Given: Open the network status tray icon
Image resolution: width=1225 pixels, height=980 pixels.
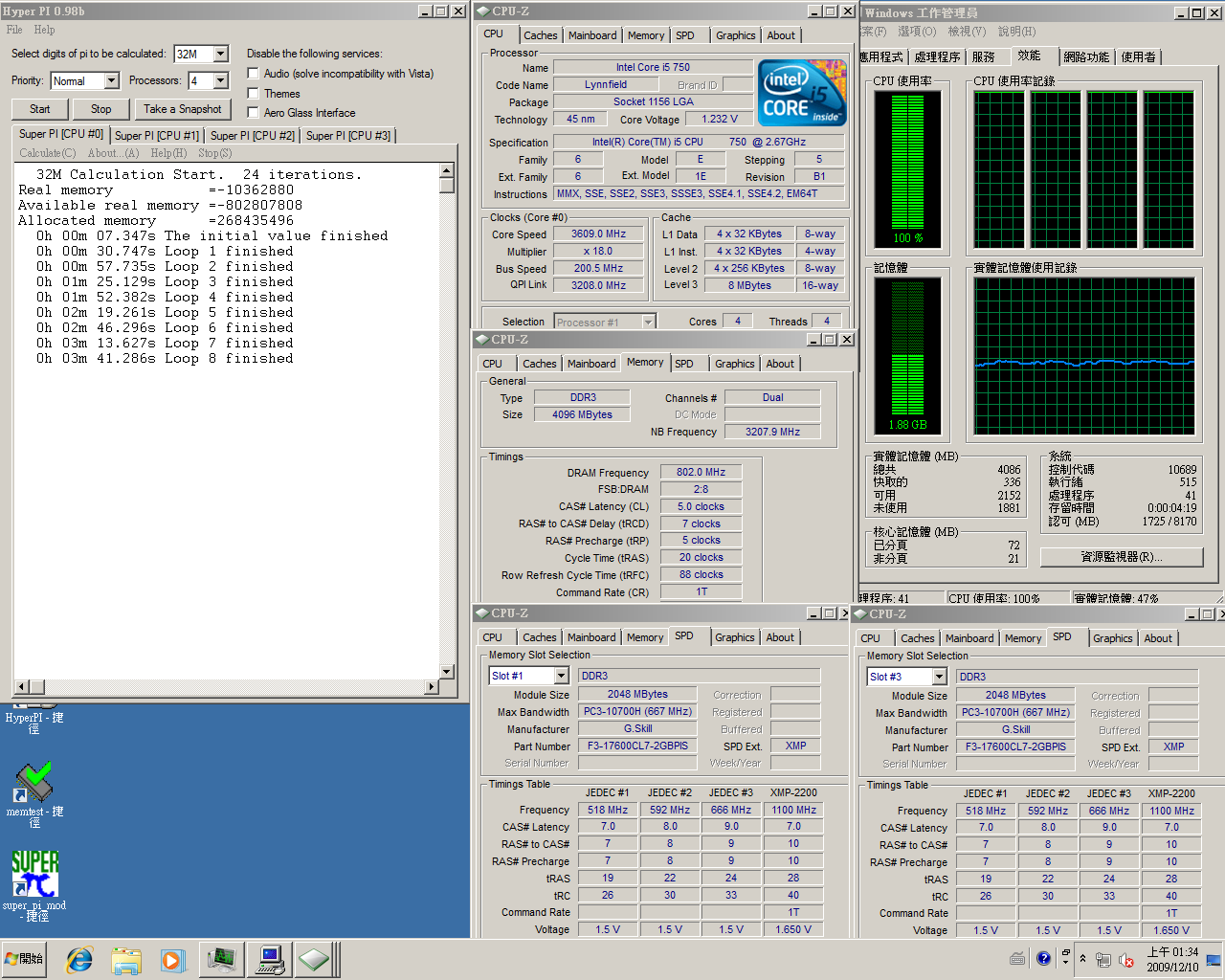Looking at the screenshot, I should point(1102,959).
